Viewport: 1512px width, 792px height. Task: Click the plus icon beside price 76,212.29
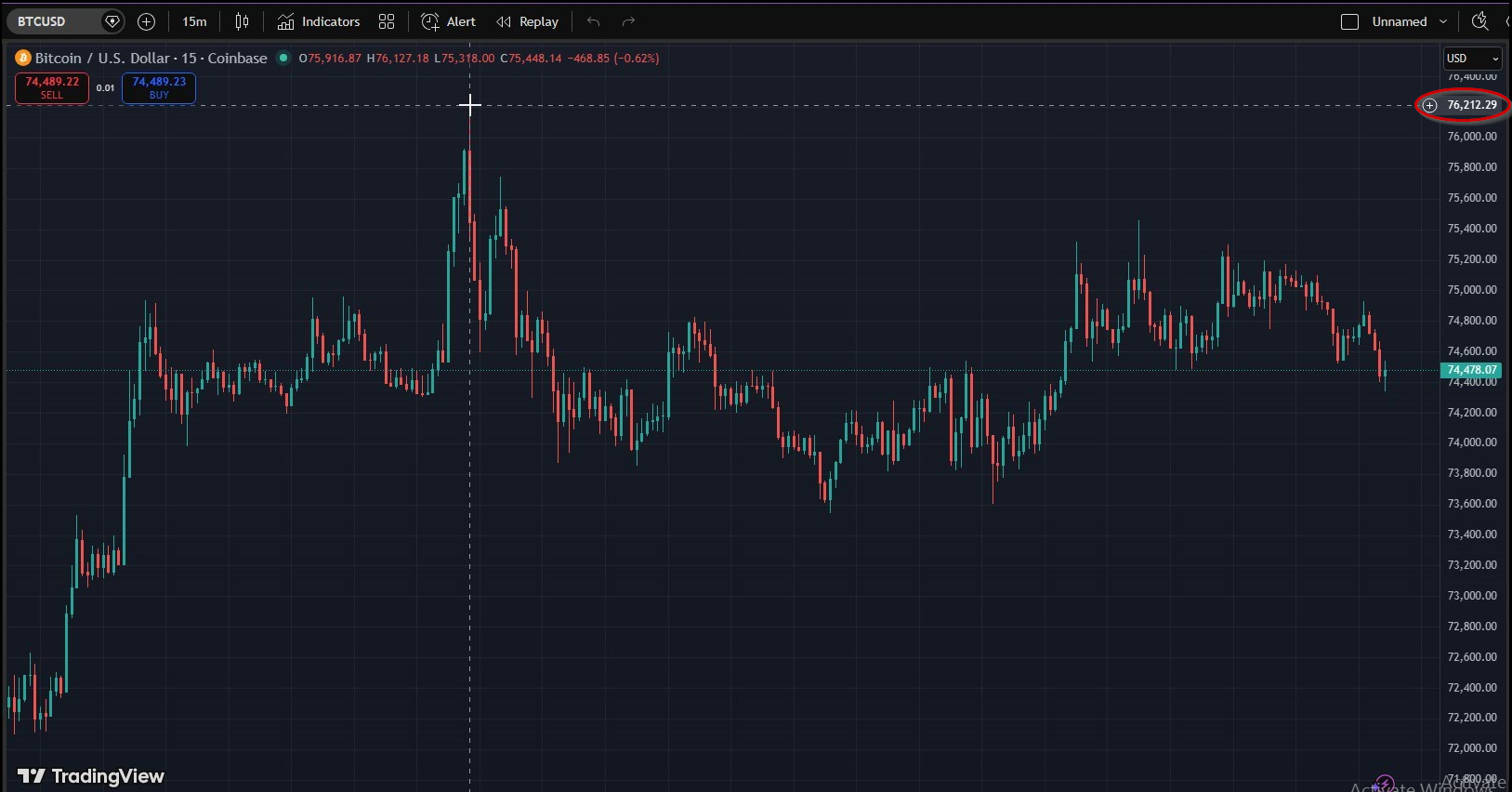coord(1430,105)
